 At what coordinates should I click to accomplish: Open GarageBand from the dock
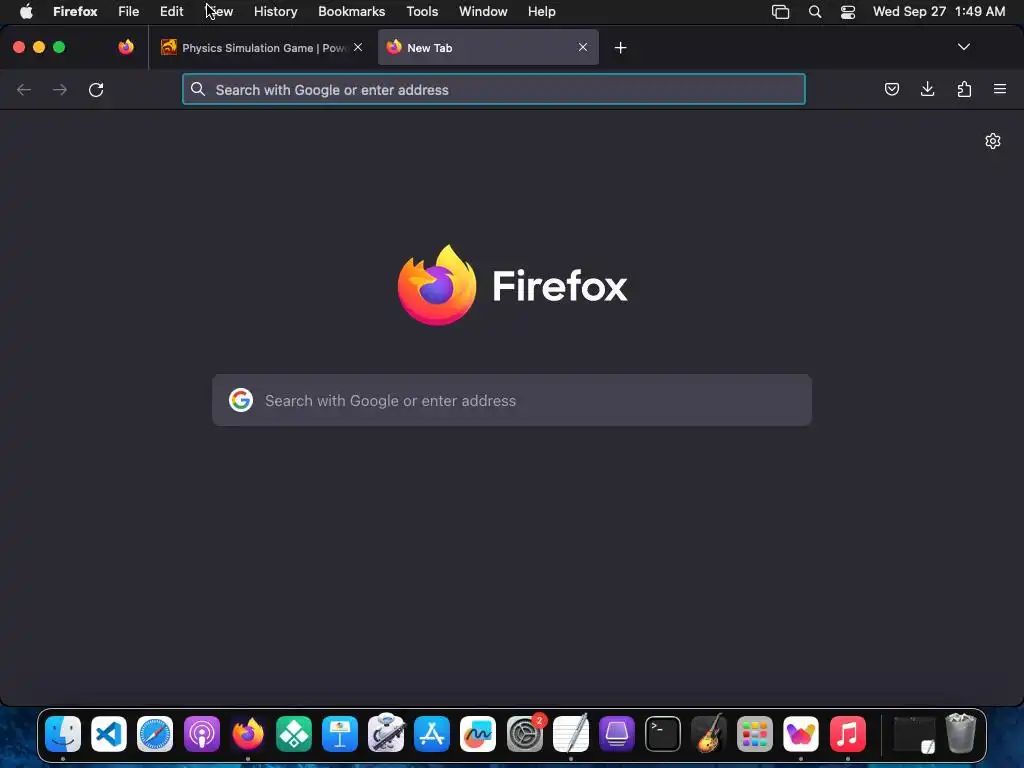click(709, 734)
